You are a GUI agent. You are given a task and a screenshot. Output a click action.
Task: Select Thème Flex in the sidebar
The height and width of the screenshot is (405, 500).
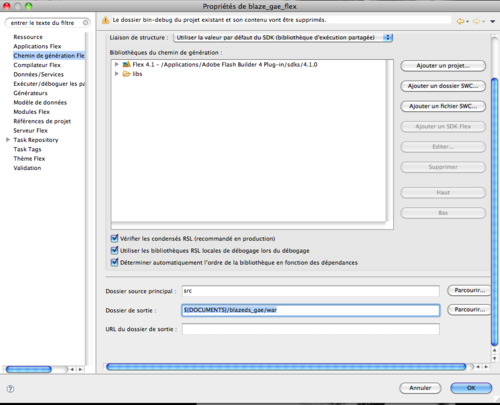pyautogui.click(x=29, y=158)
